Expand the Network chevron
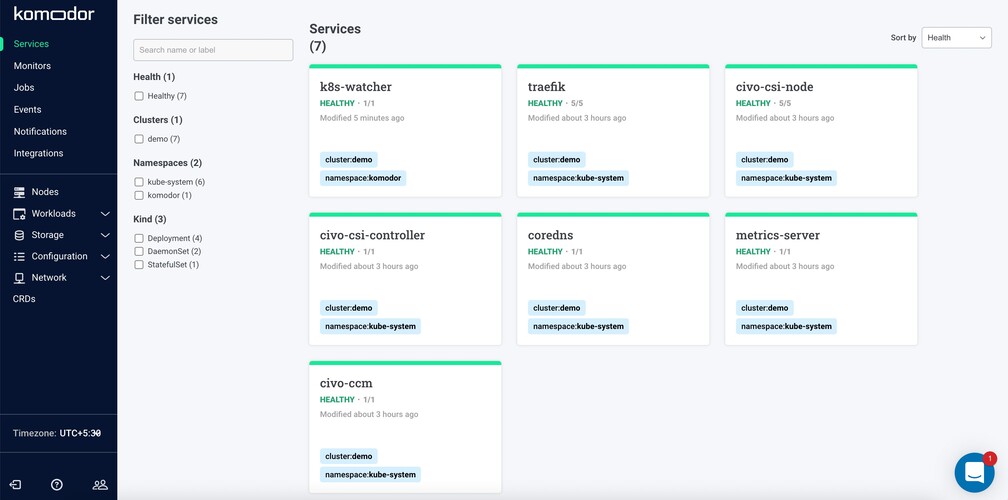This screenshot has width=1008, height=500. (x=105, y=278)
